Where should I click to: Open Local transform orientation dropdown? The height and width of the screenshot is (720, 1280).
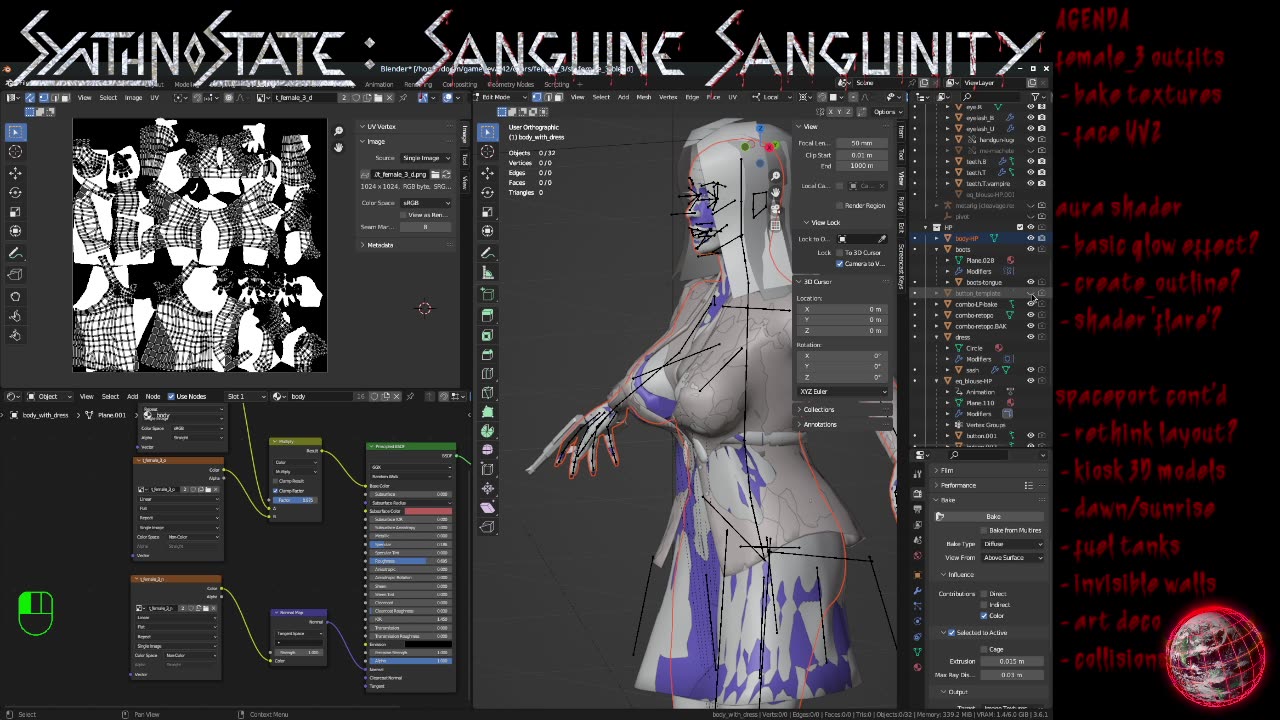pos(772,97)
